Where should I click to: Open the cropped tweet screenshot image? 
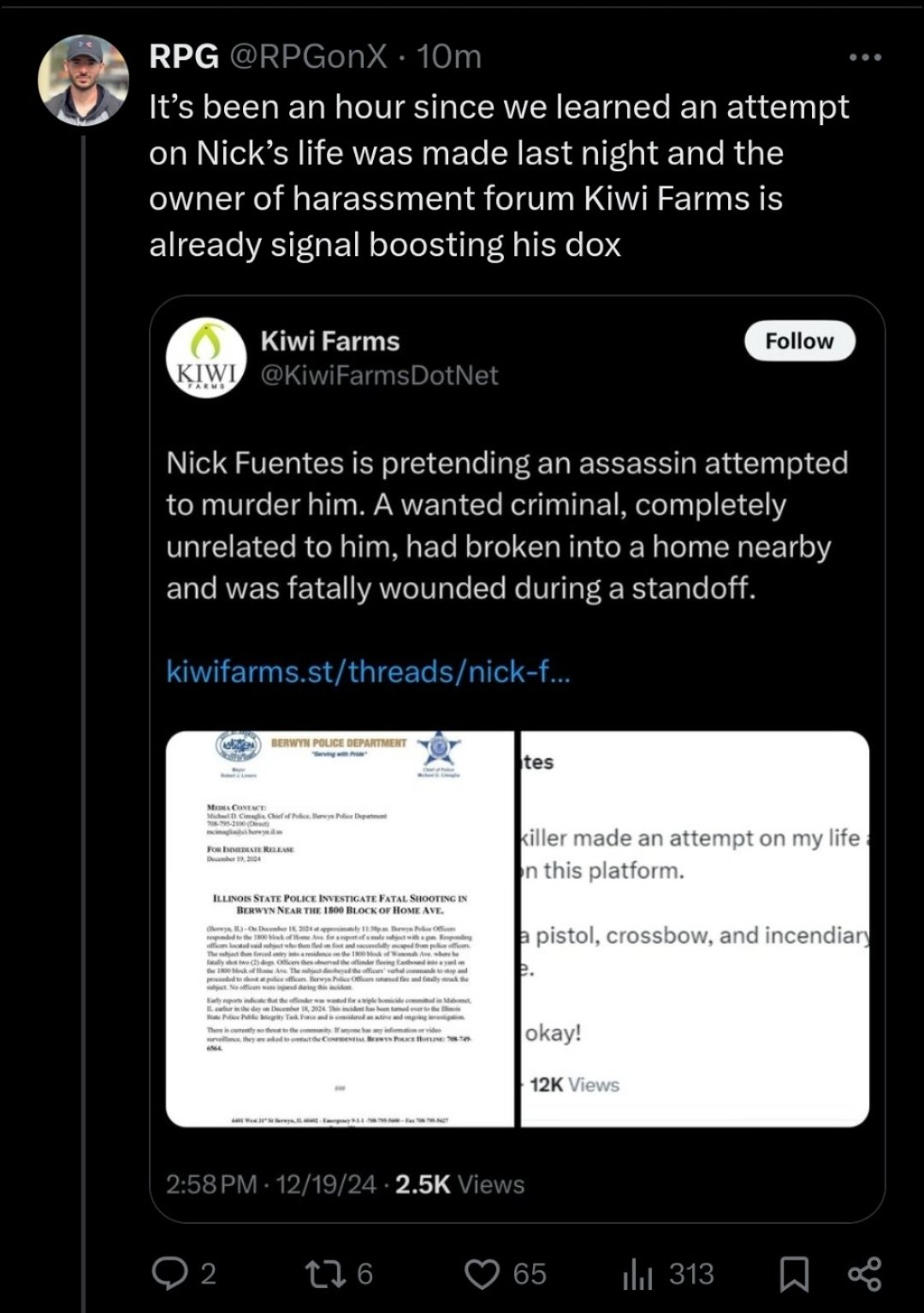tap(694, 929)
